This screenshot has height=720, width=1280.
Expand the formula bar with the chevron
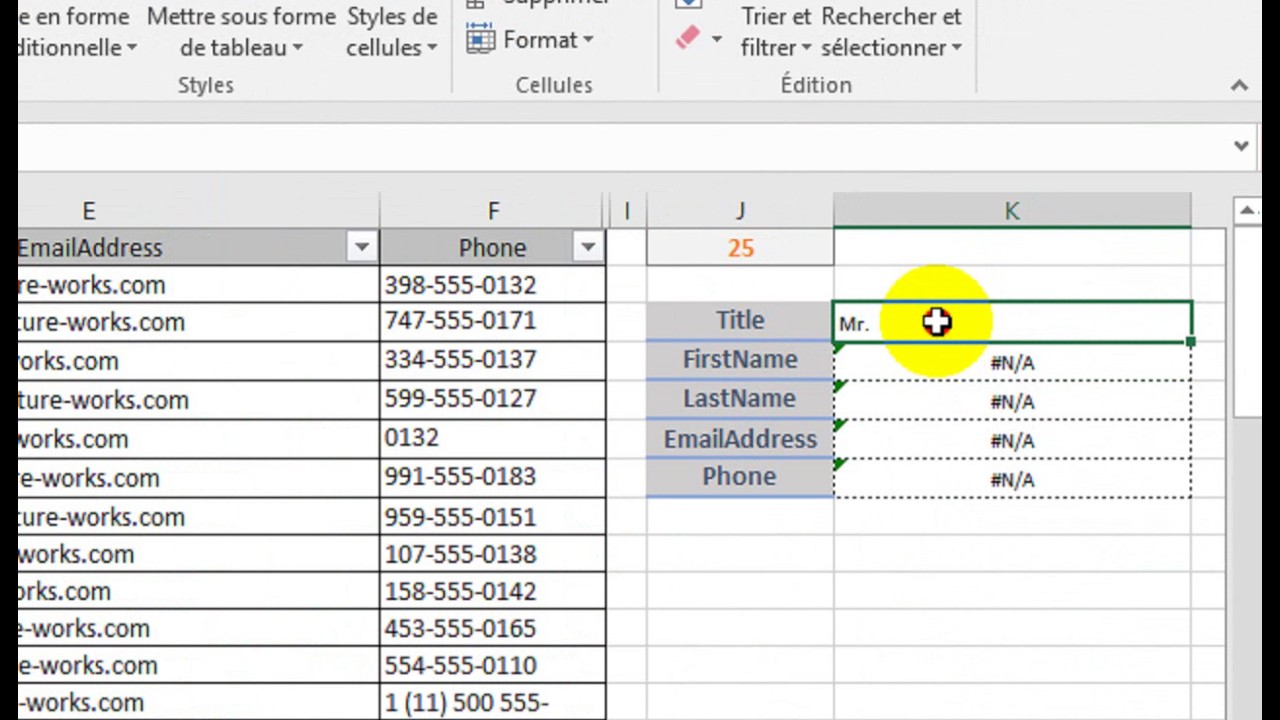click(x=1241, y=146)
